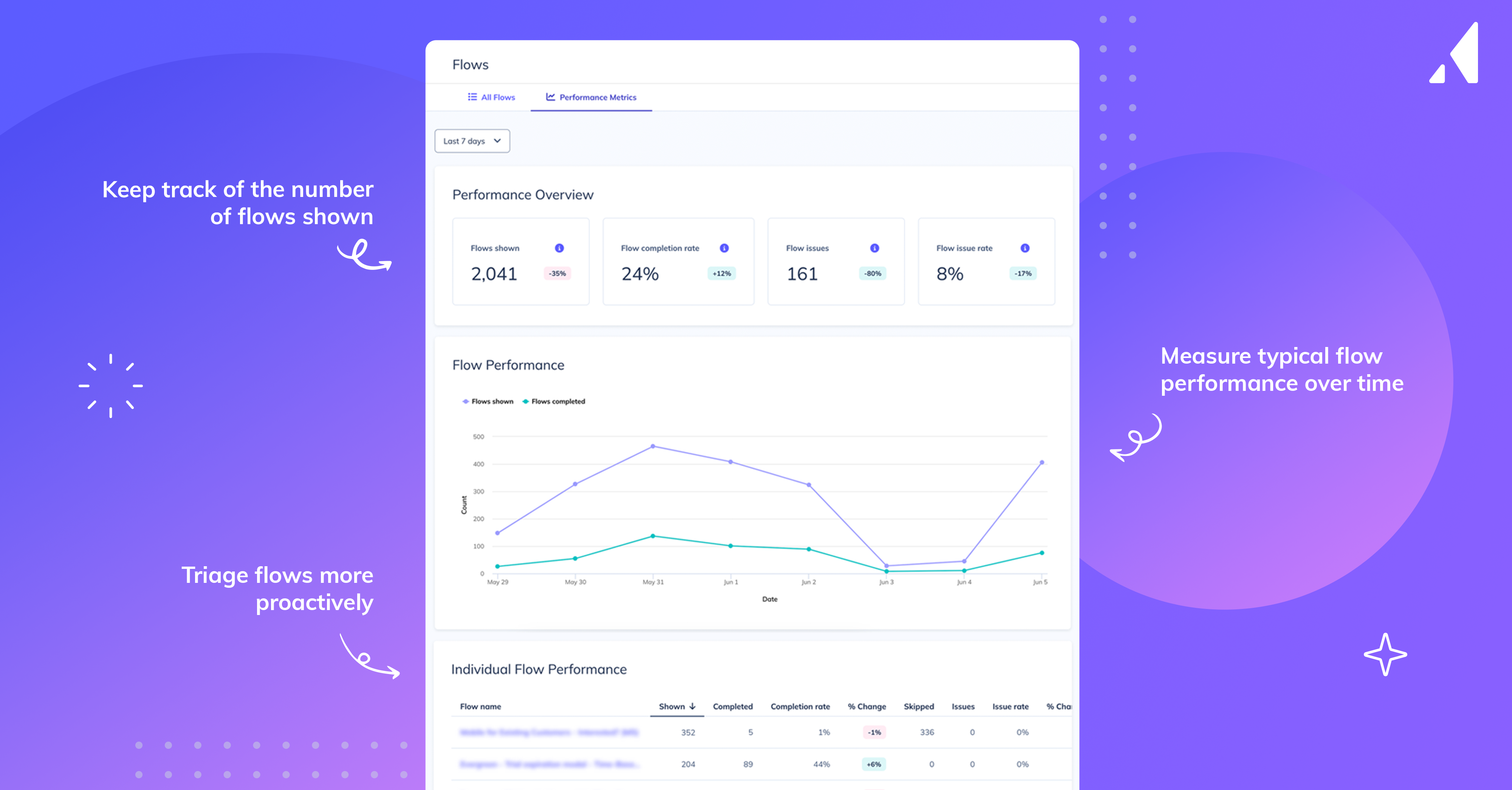
Task: Click the Shown sort arrow icon
Action: click(692, 707)
